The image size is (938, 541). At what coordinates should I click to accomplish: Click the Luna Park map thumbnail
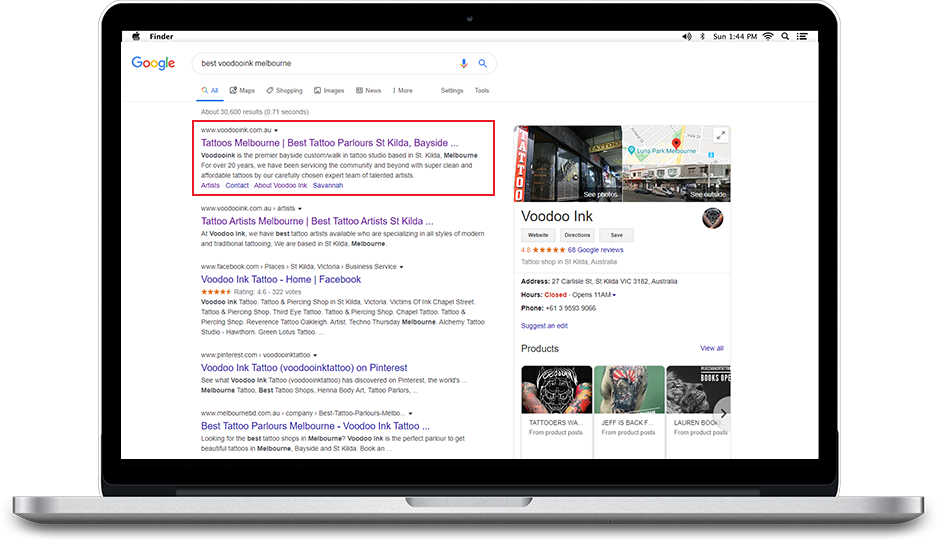(677, 145)
